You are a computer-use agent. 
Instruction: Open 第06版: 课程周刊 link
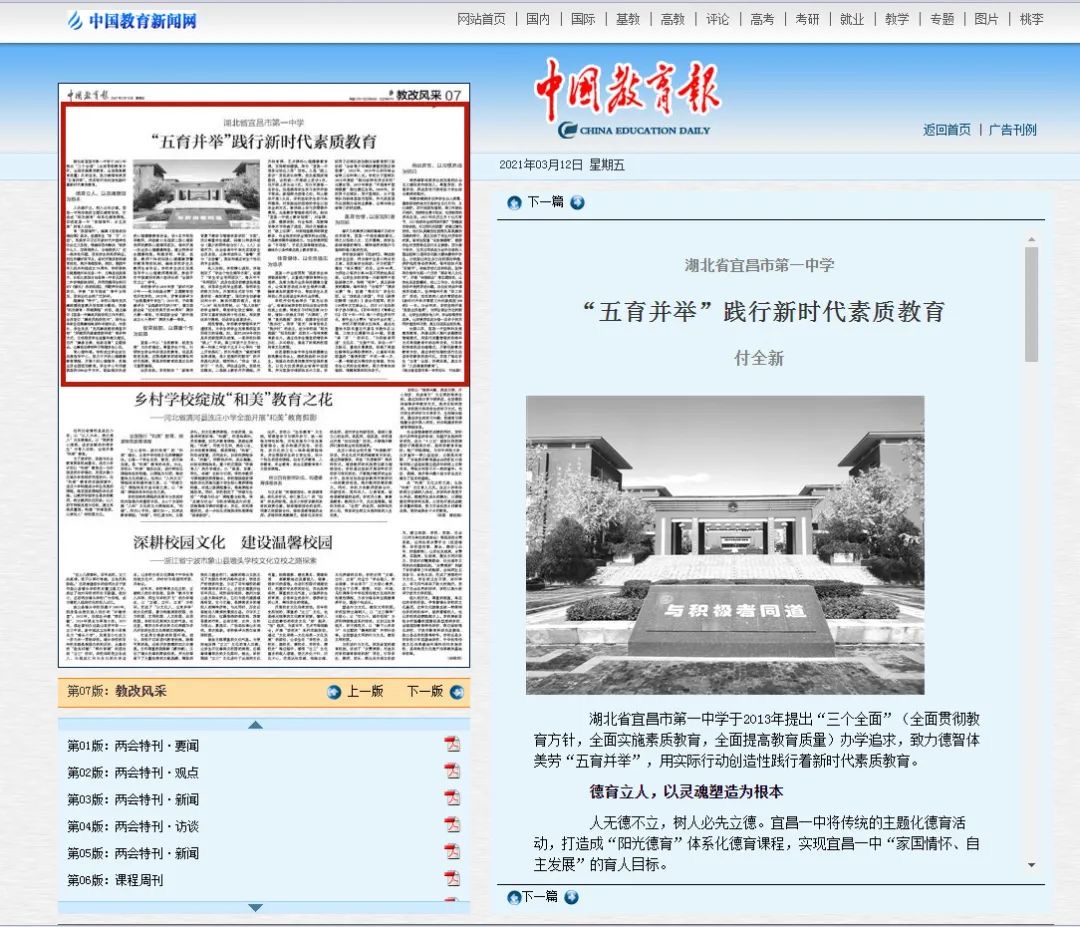pos(115,880)
